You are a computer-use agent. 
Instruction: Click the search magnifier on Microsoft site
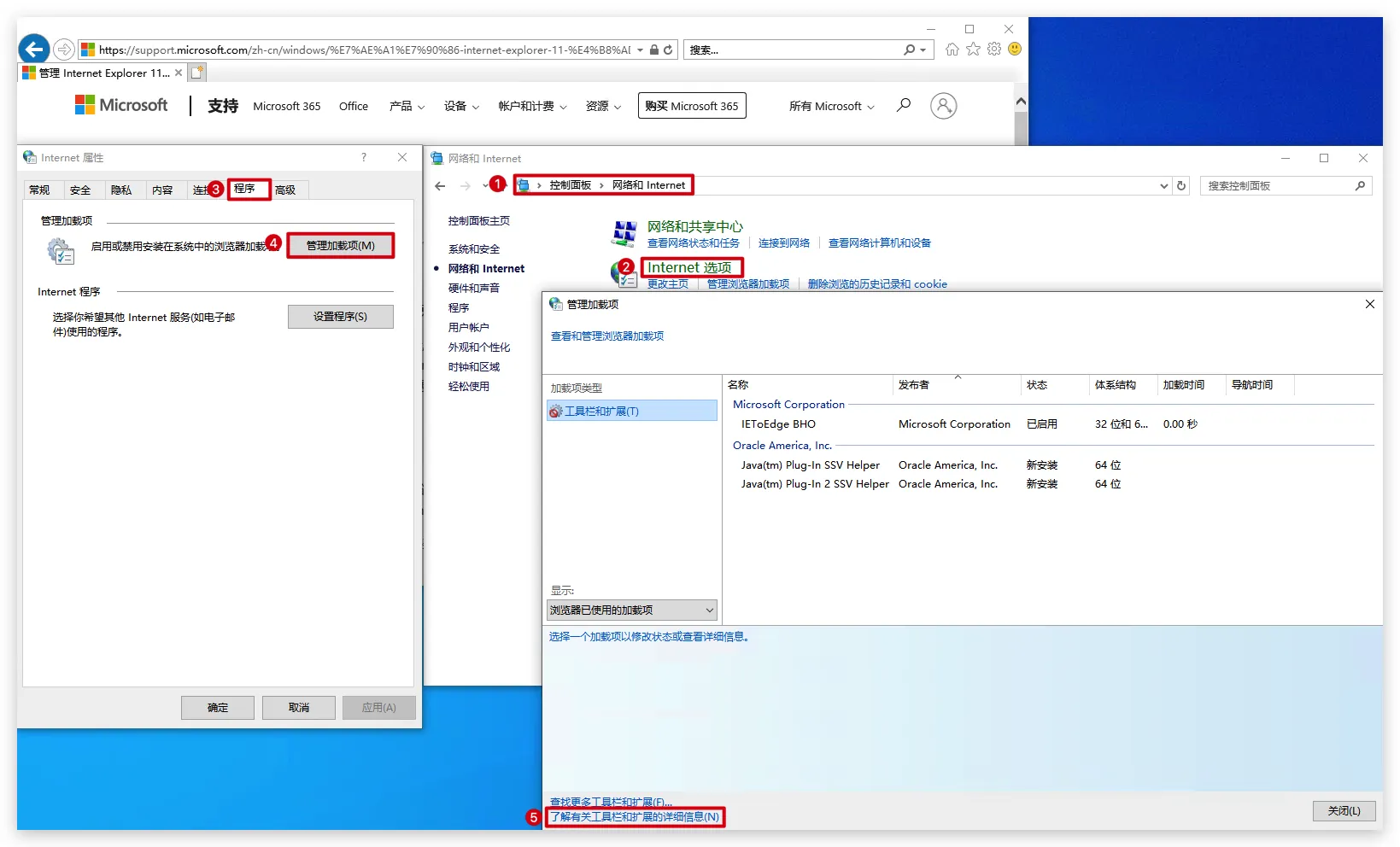[903, 105]
